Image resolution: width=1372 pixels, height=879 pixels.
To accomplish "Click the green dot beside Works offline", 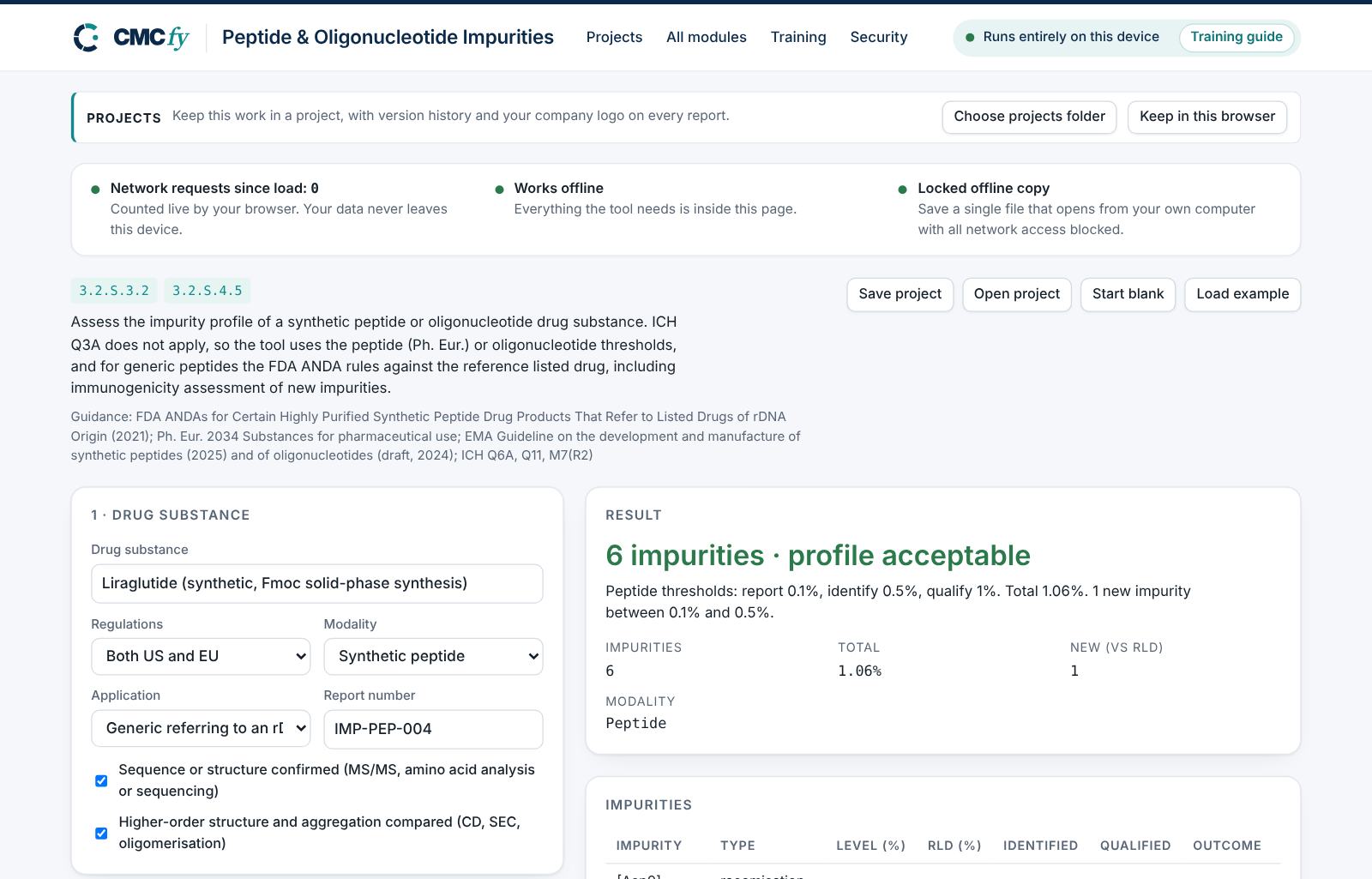I will pos(499,190).
